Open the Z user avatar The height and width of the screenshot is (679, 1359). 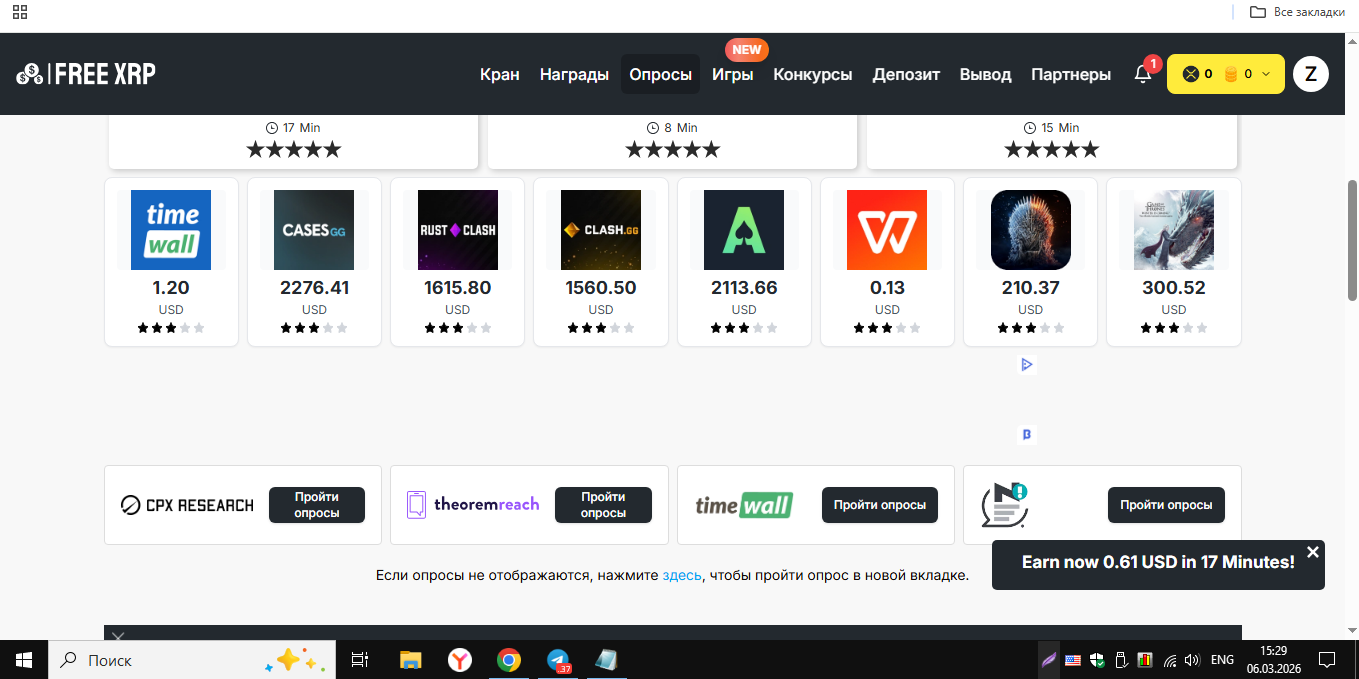(x=1310, y=74)
